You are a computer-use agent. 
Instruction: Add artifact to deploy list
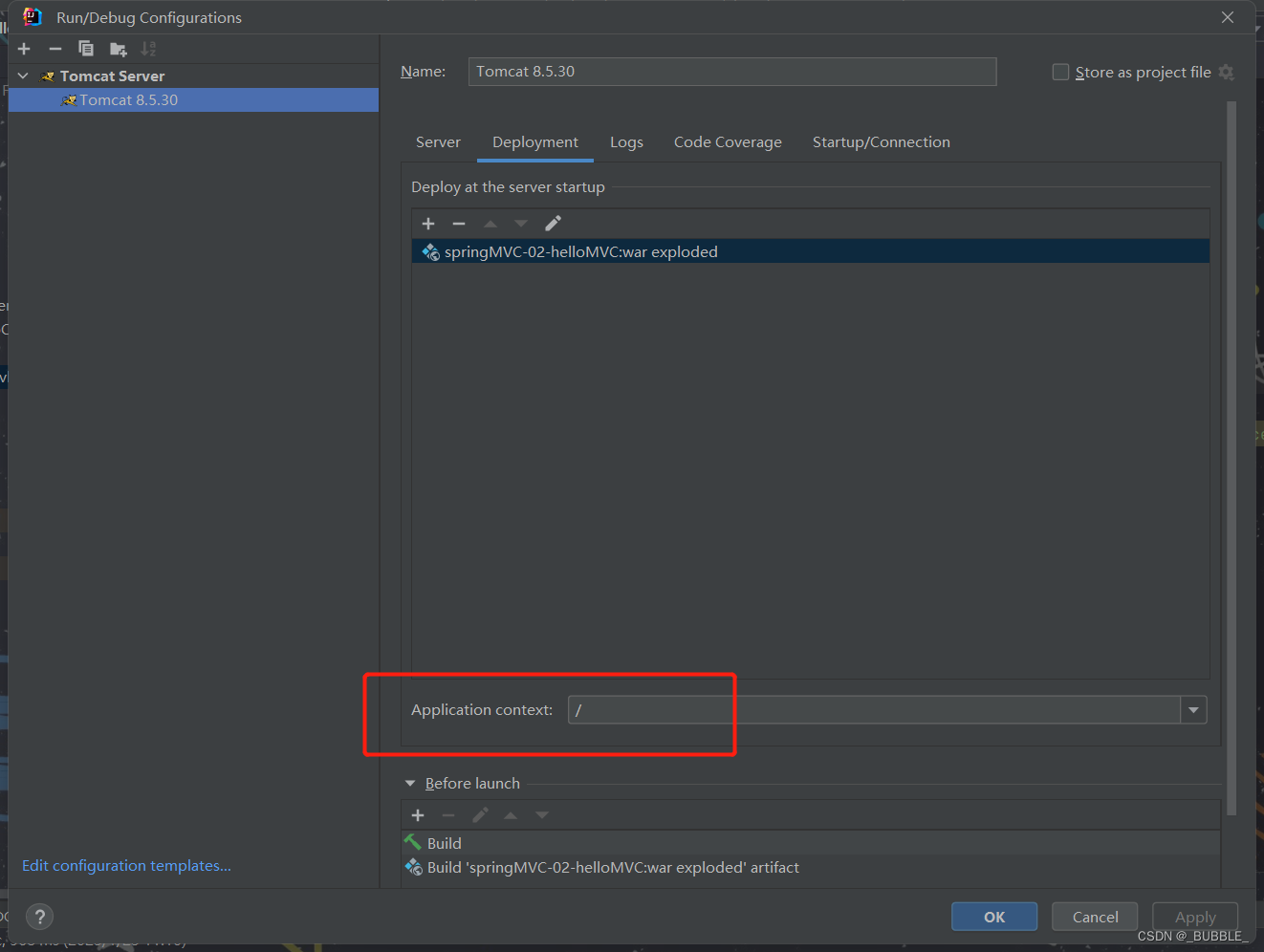click(428, 224)
